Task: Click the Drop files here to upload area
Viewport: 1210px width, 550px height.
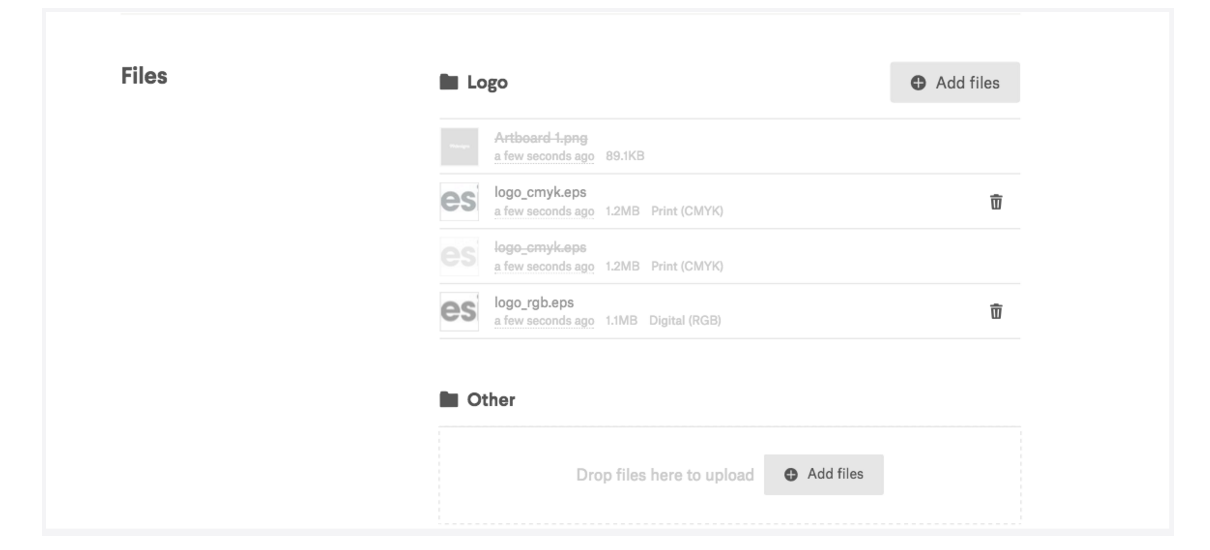Action: point(664,475)
